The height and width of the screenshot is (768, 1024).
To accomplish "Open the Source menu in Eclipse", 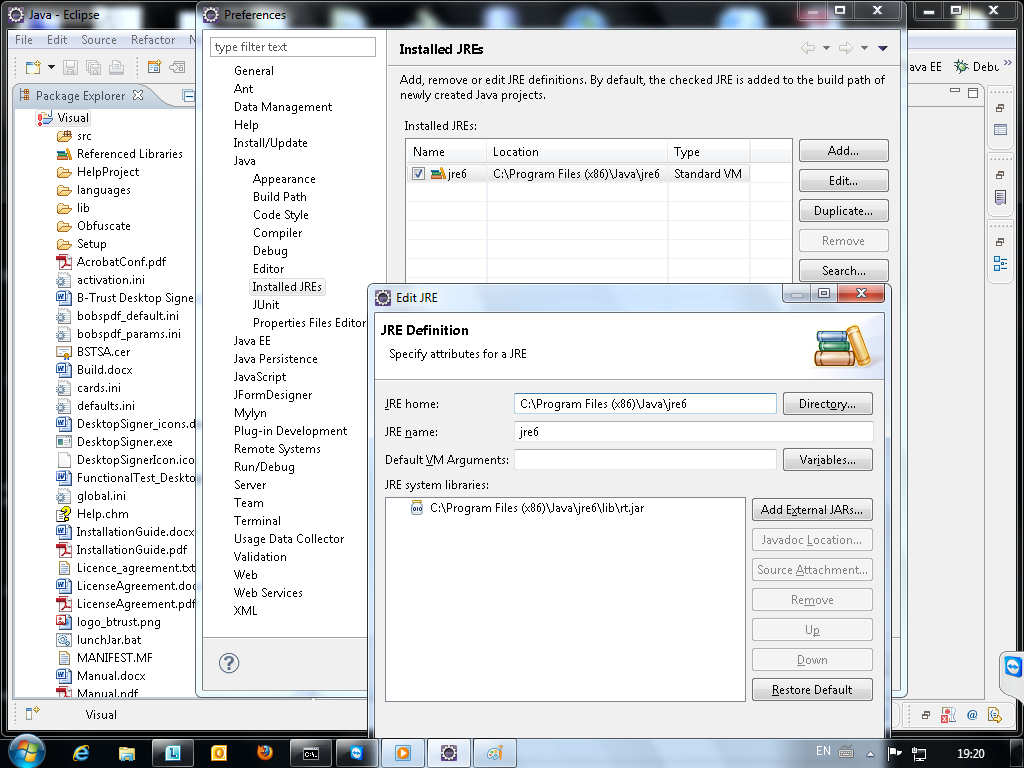I will coord(99,40).
